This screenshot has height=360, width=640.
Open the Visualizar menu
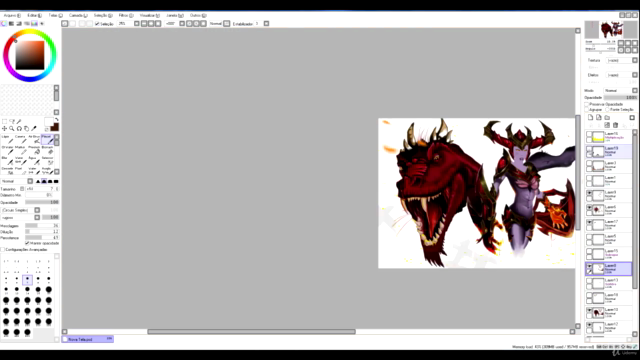coord(149,16)
